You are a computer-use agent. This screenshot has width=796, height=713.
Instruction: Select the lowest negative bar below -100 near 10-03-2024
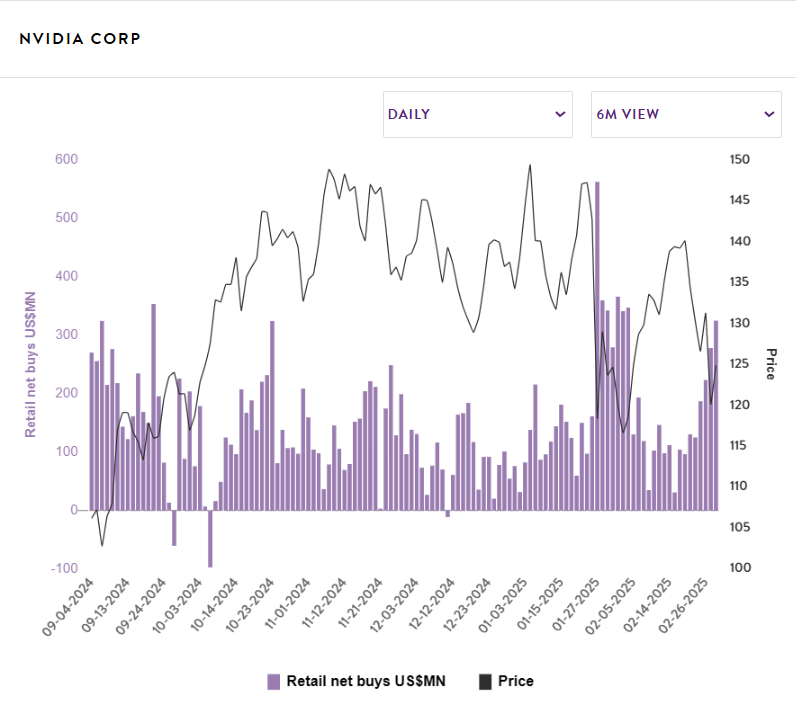tap(210, 538)
